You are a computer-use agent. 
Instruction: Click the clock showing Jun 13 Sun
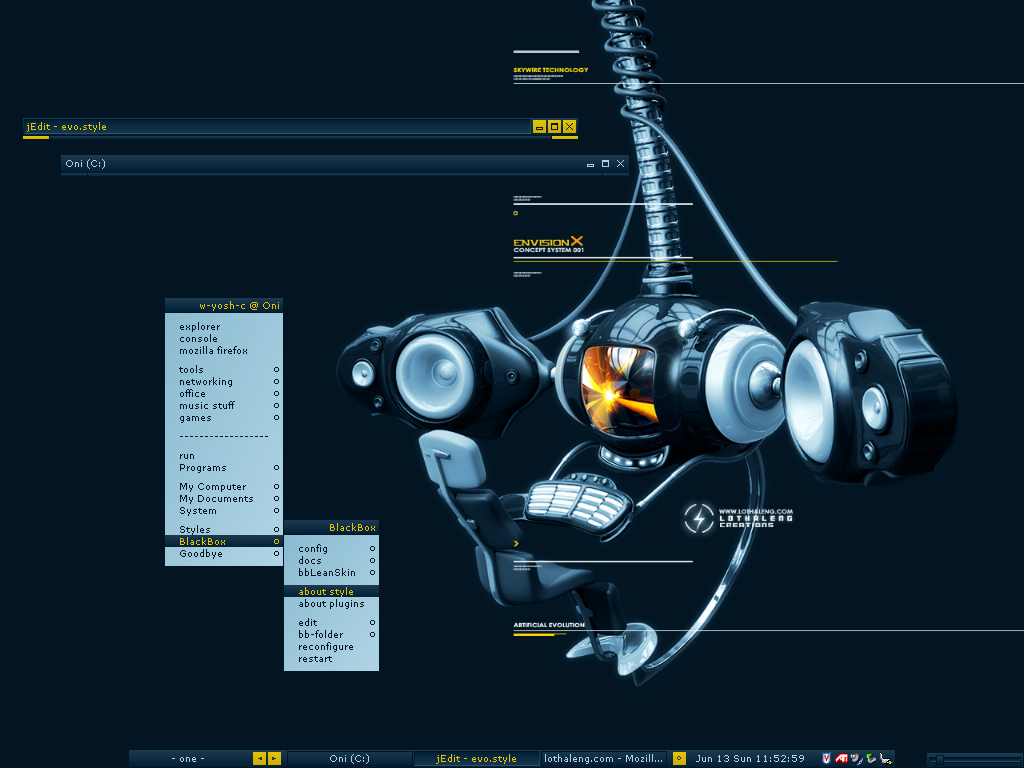pyautogui.click(x=750, y=758)
